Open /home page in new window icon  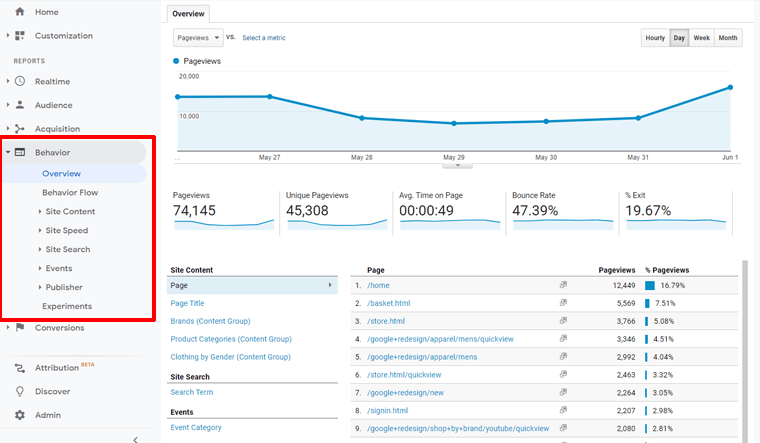[x=564, y=285]
